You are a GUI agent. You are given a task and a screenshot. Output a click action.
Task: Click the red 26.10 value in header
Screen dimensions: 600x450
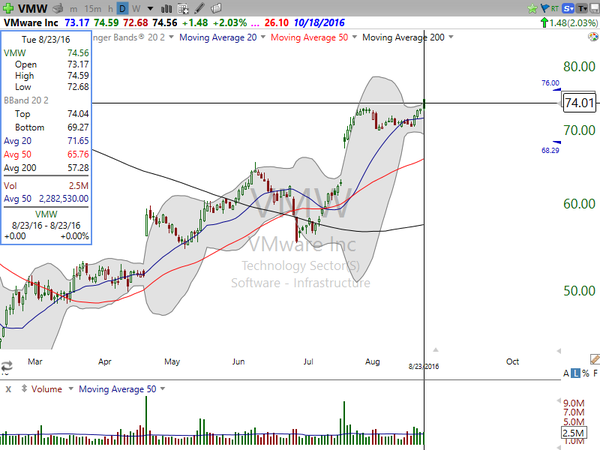276,23
